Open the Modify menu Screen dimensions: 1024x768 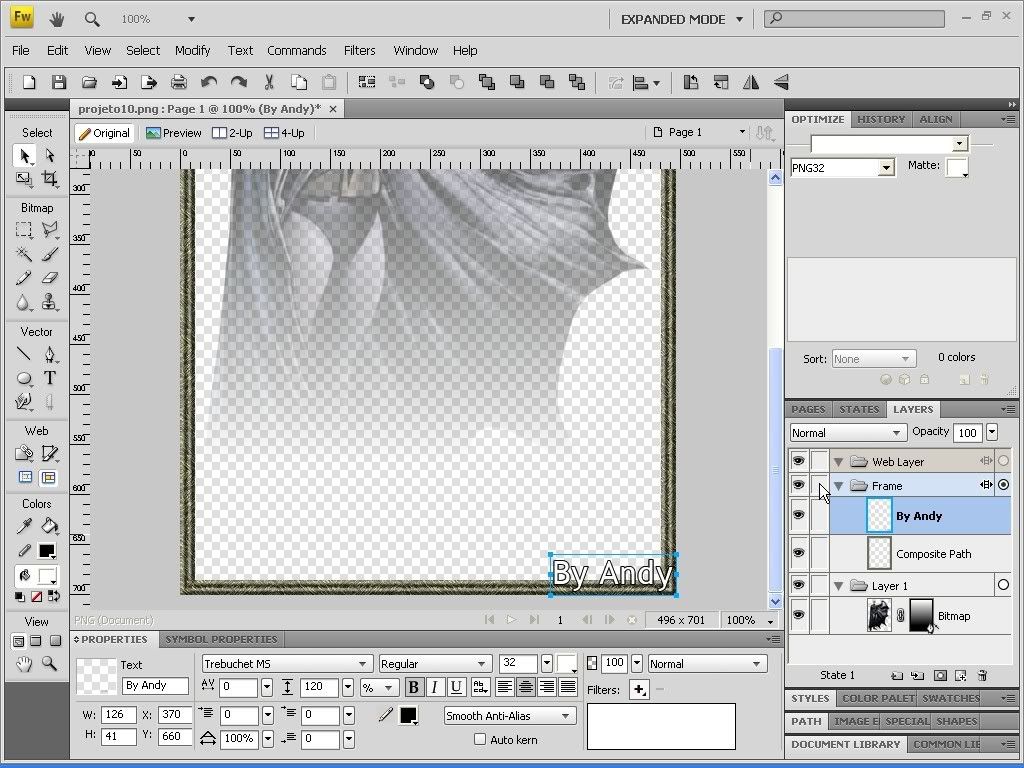coord(192,50)
